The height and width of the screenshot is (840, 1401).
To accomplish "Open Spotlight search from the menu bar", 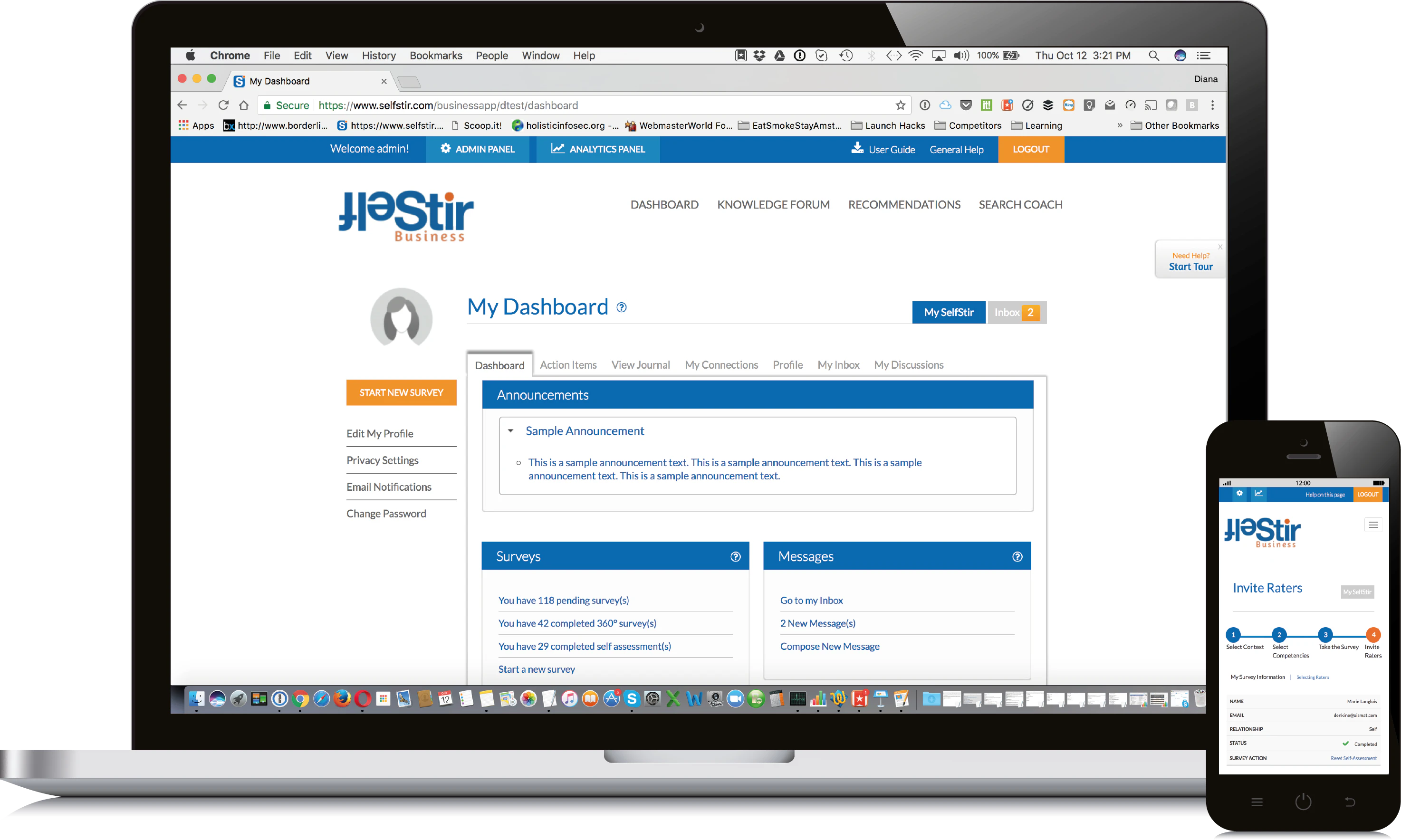I will (x=1153, y=55).
